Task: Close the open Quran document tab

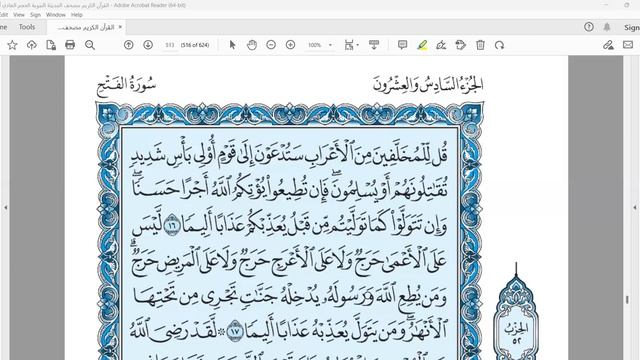Action: point(120,27)
